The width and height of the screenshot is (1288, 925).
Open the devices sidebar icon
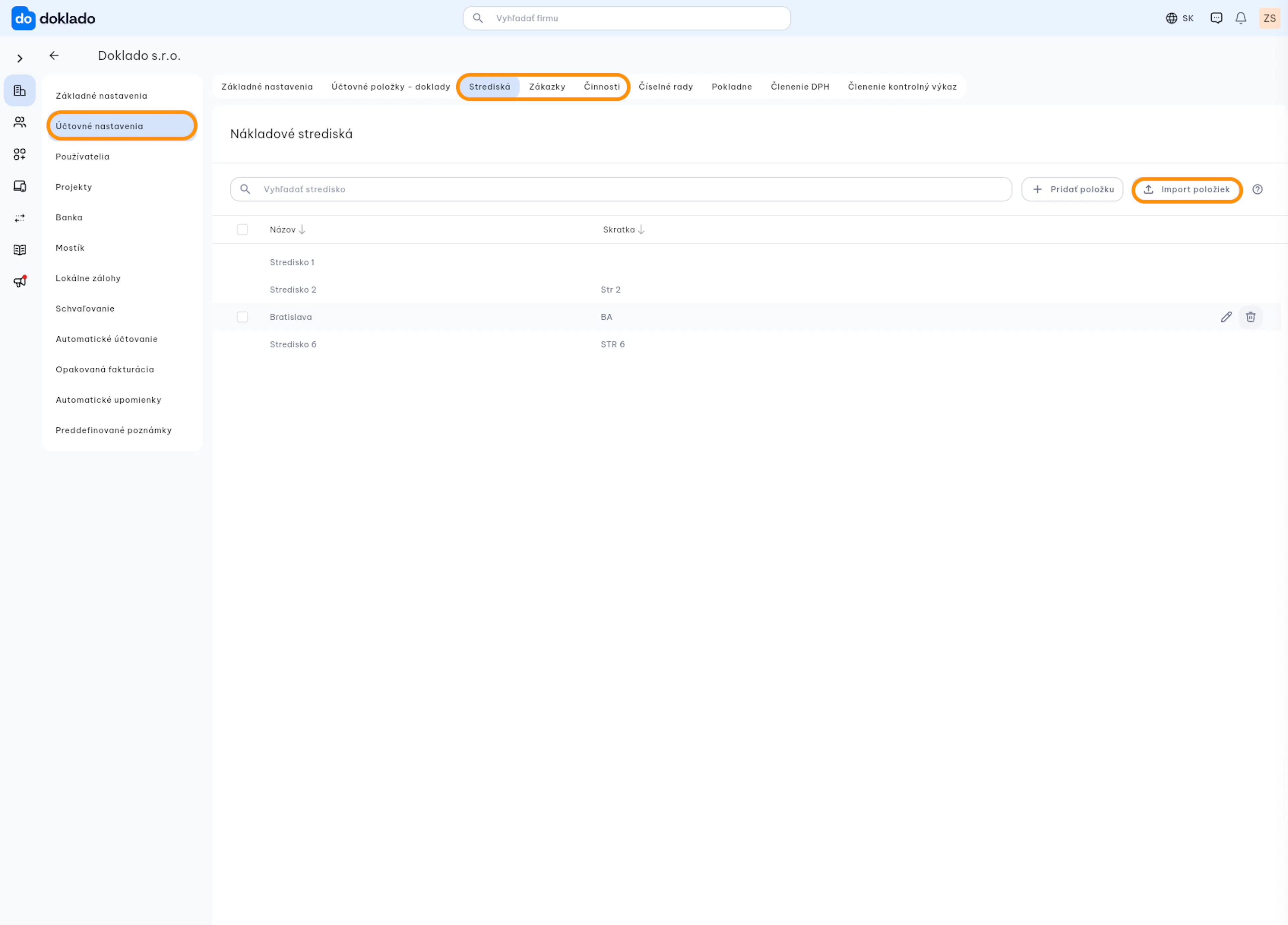tap(20, 186)
